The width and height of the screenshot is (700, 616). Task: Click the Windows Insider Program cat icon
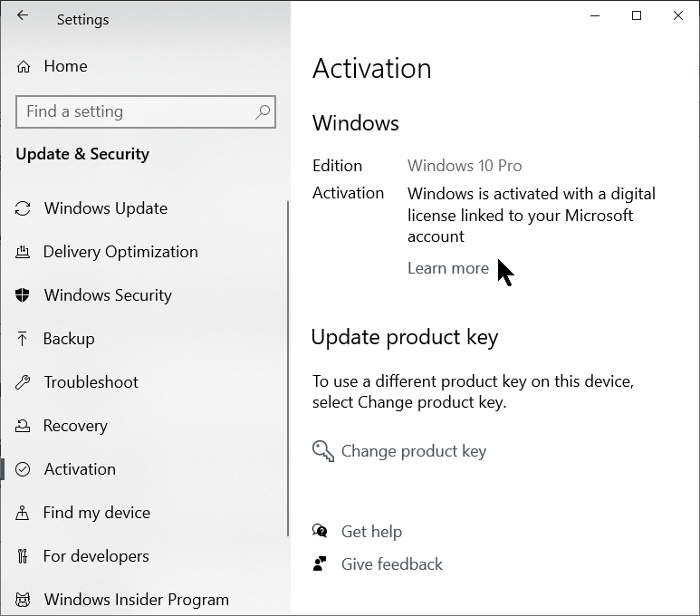coord(23,599)
